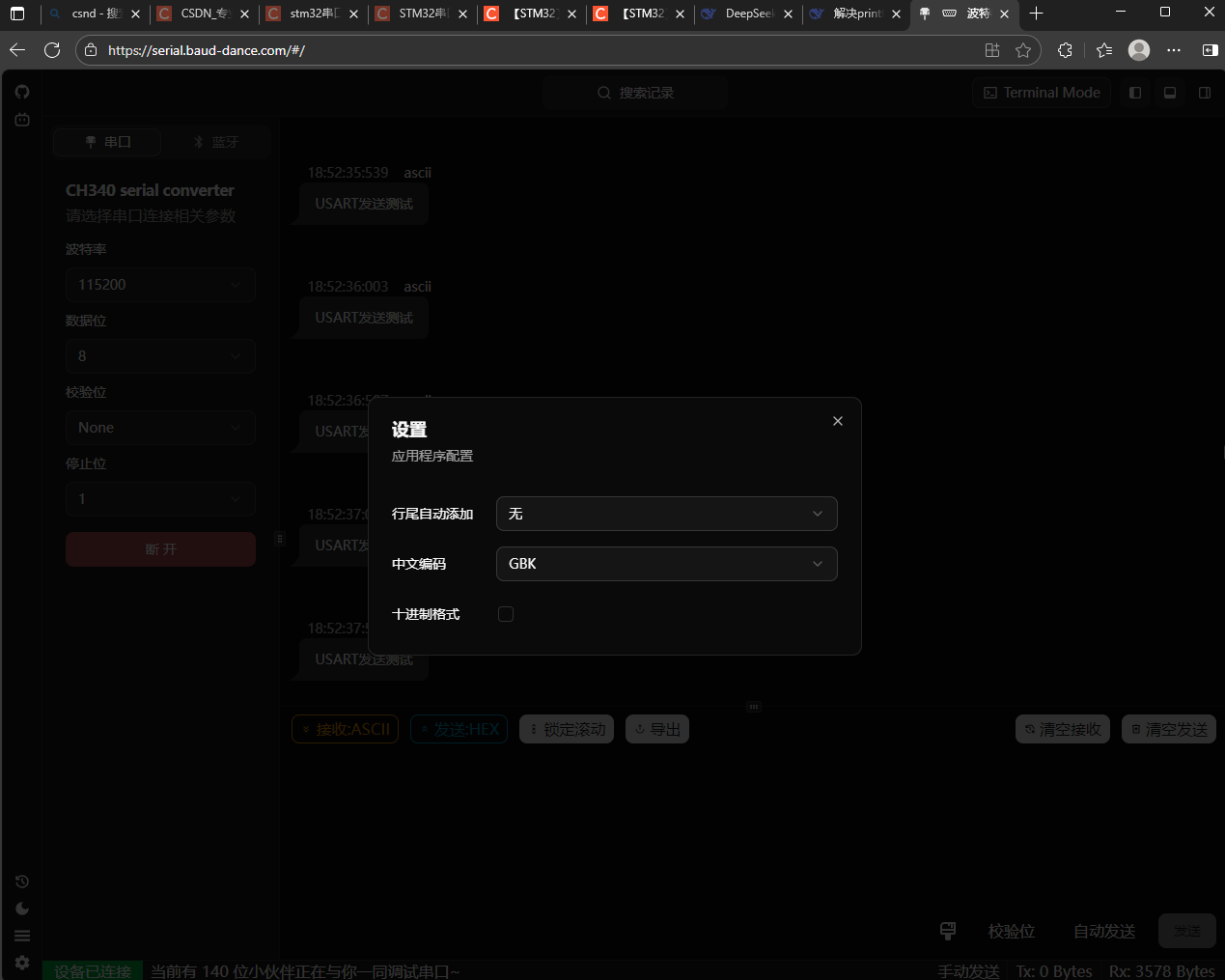Add page to favorites star icon
Image resolution: width=1225 pixels, height=980 pixels.
tap(1023, 50)
